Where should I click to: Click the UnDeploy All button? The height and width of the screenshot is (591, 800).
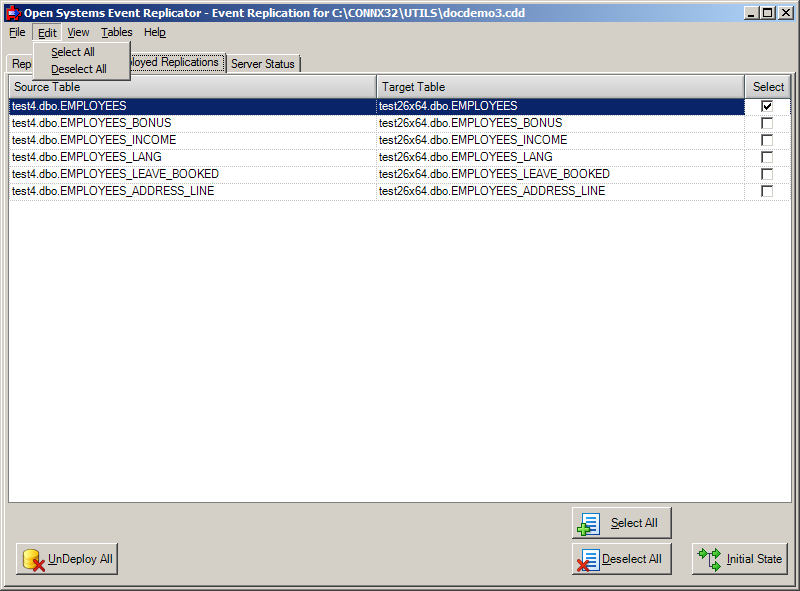pos(65,559)
